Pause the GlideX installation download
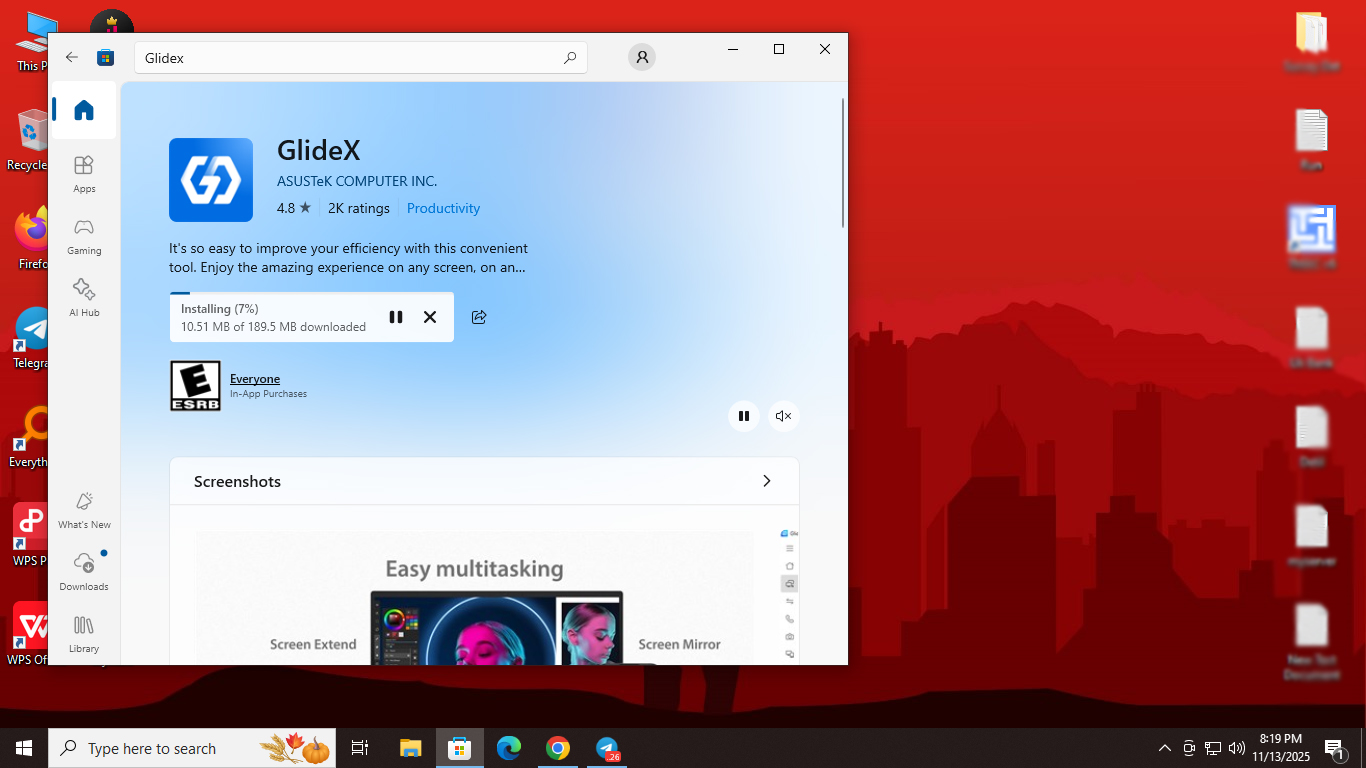 [396, 317]
